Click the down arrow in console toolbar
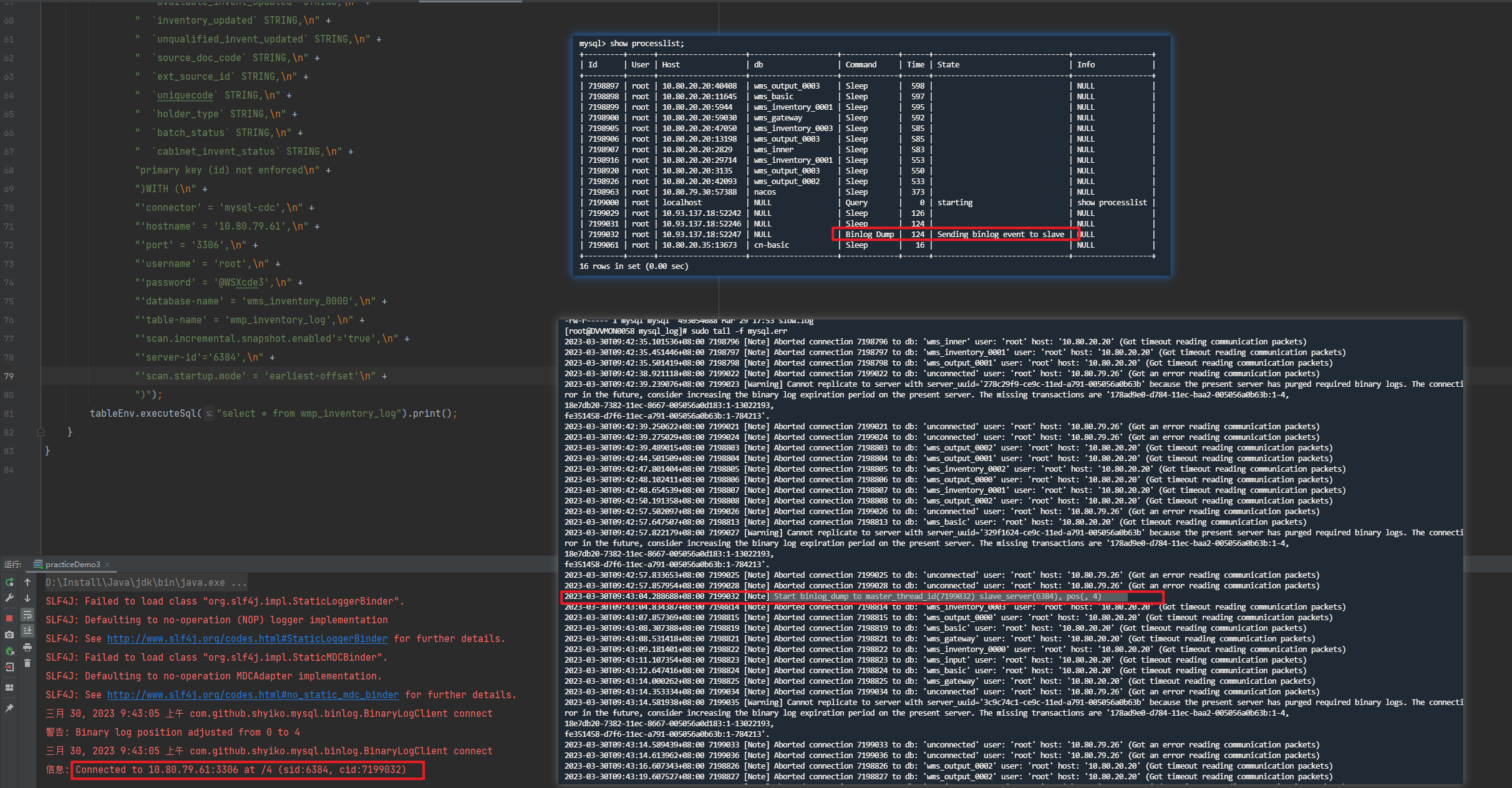 tap(27, 598)
